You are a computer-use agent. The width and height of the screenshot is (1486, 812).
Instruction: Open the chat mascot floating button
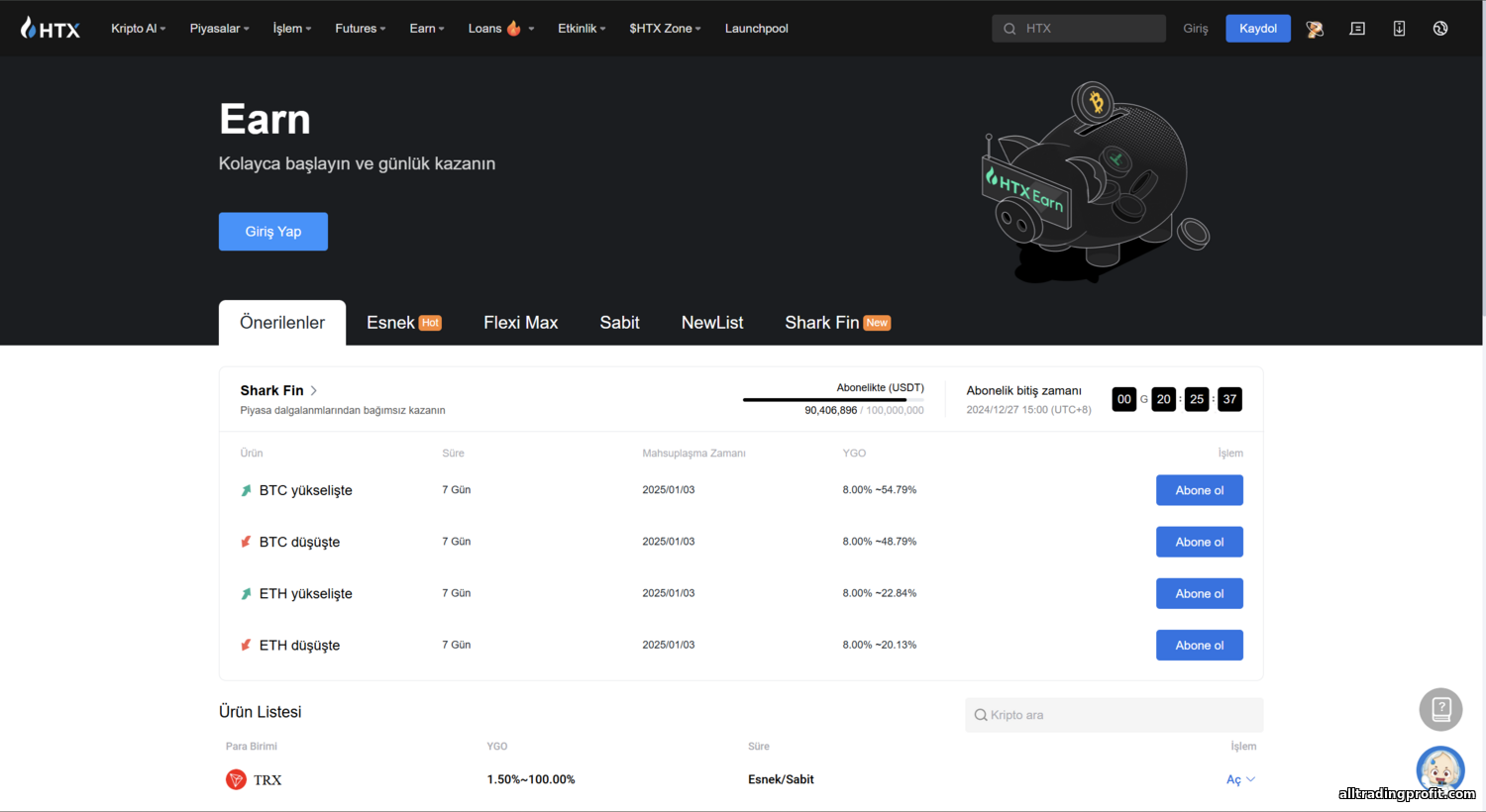click(x=1440, y=769)
